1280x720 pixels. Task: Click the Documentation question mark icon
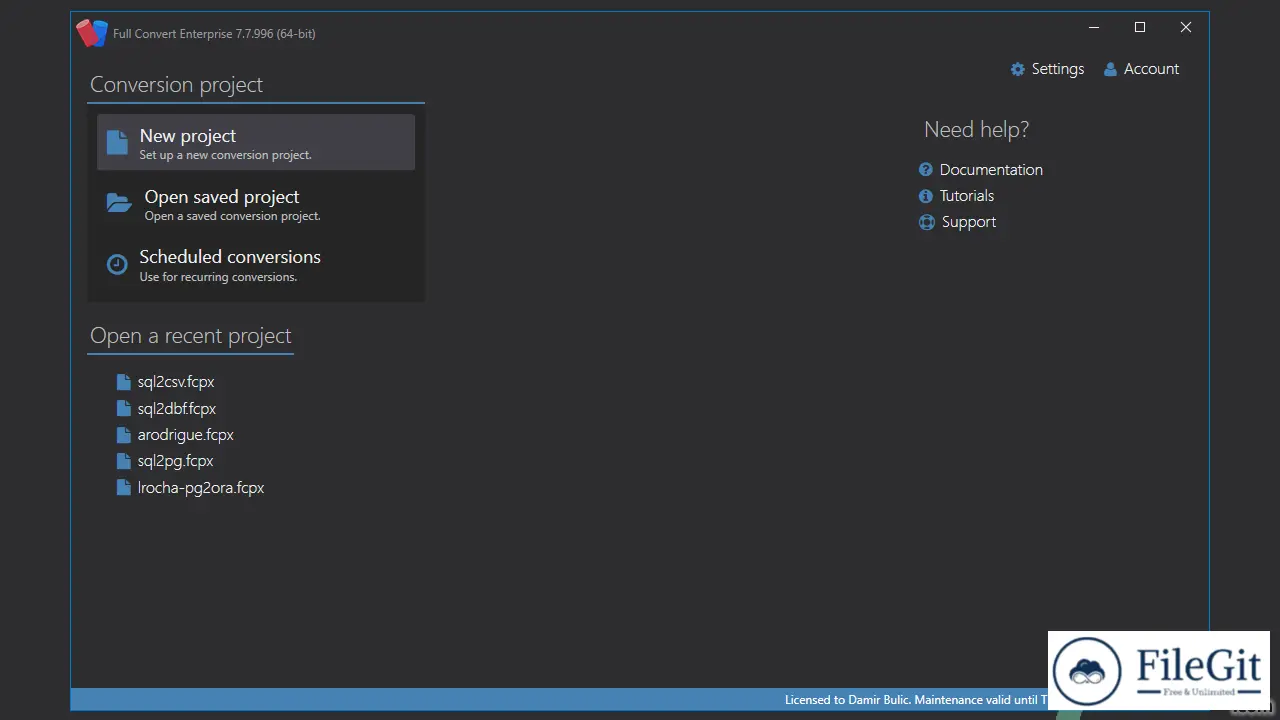926,170
